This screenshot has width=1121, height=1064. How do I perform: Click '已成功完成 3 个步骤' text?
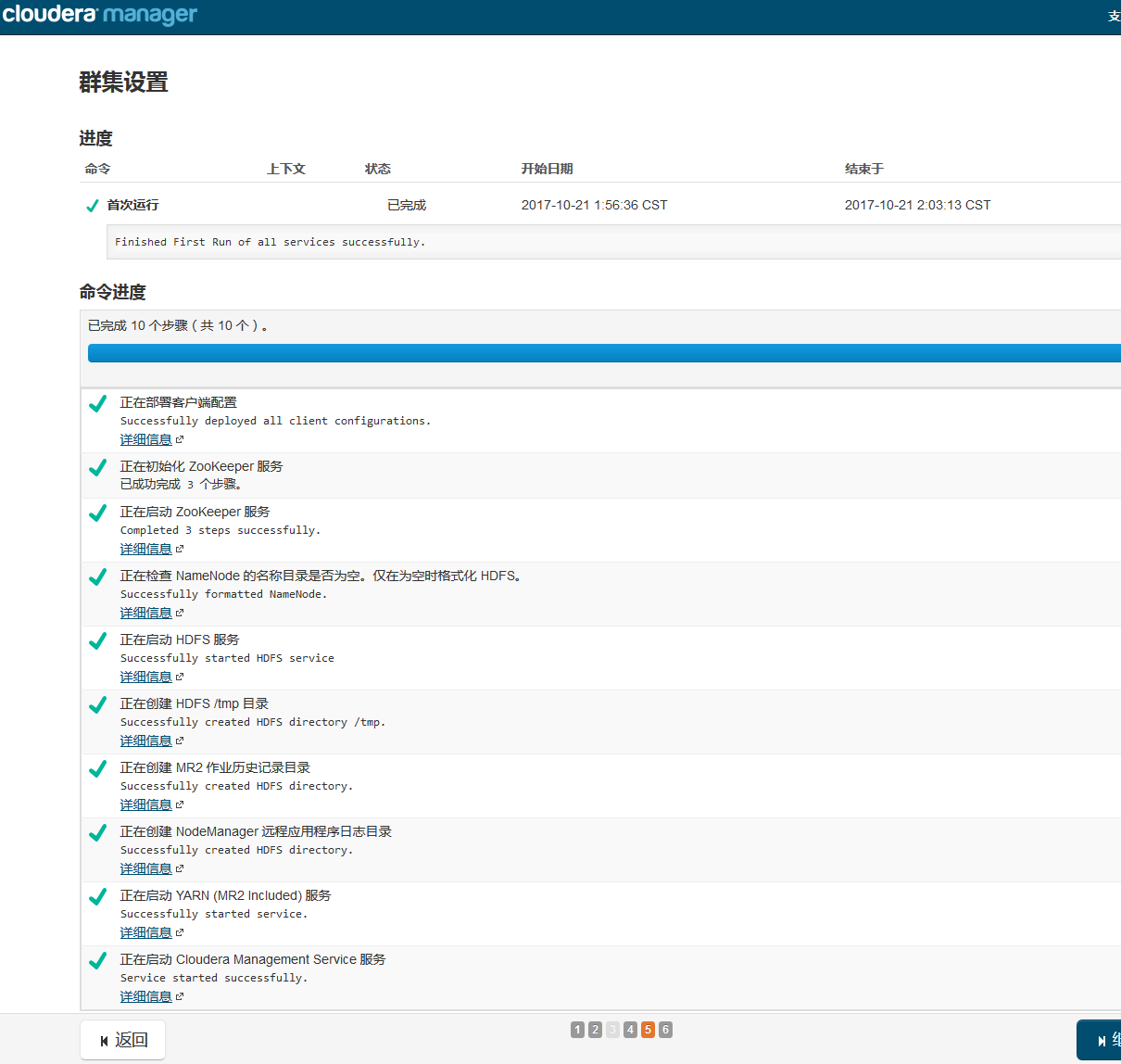pyautogui.click(x=181, y=484)
